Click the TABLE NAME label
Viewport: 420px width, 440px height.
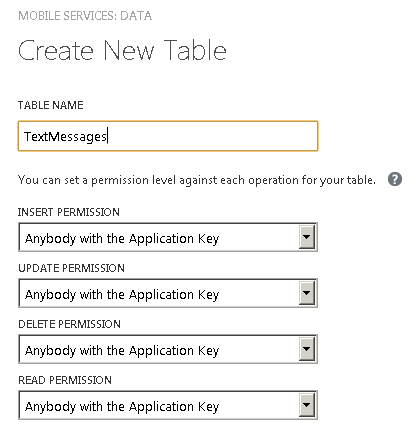[x=51, y=105]
